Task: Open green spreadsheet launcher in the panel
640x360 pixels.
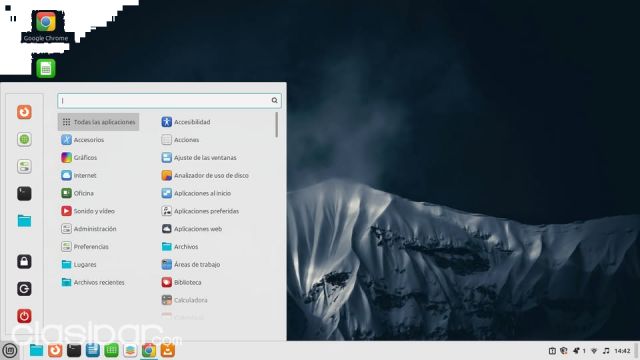Action: (111, 350)
